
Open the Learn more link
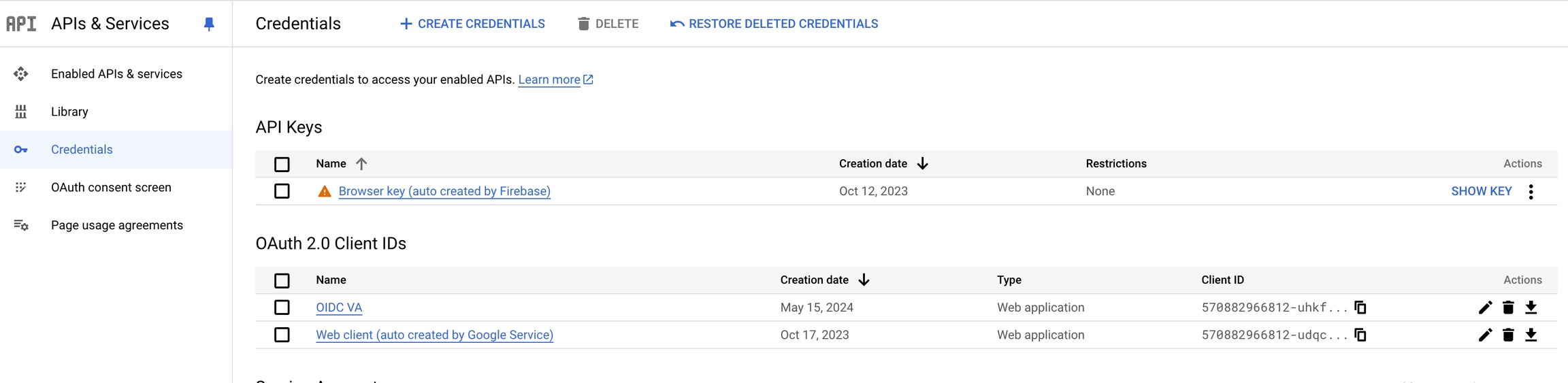pyautogui.click(x=549, y=80)
